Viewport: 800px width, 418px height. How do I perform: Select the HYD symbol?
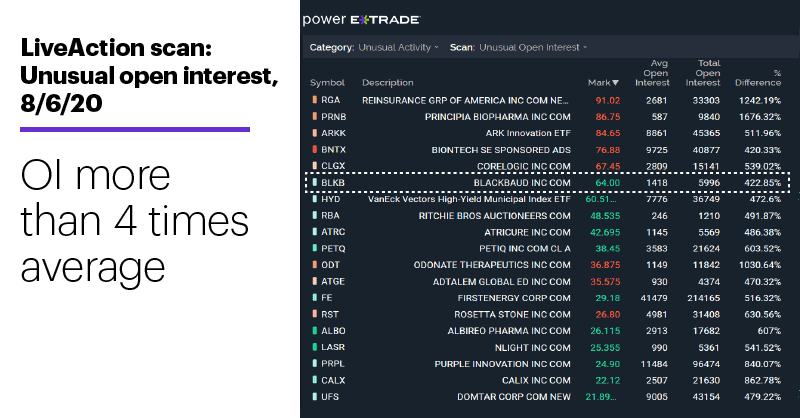[x=331, y=199]
